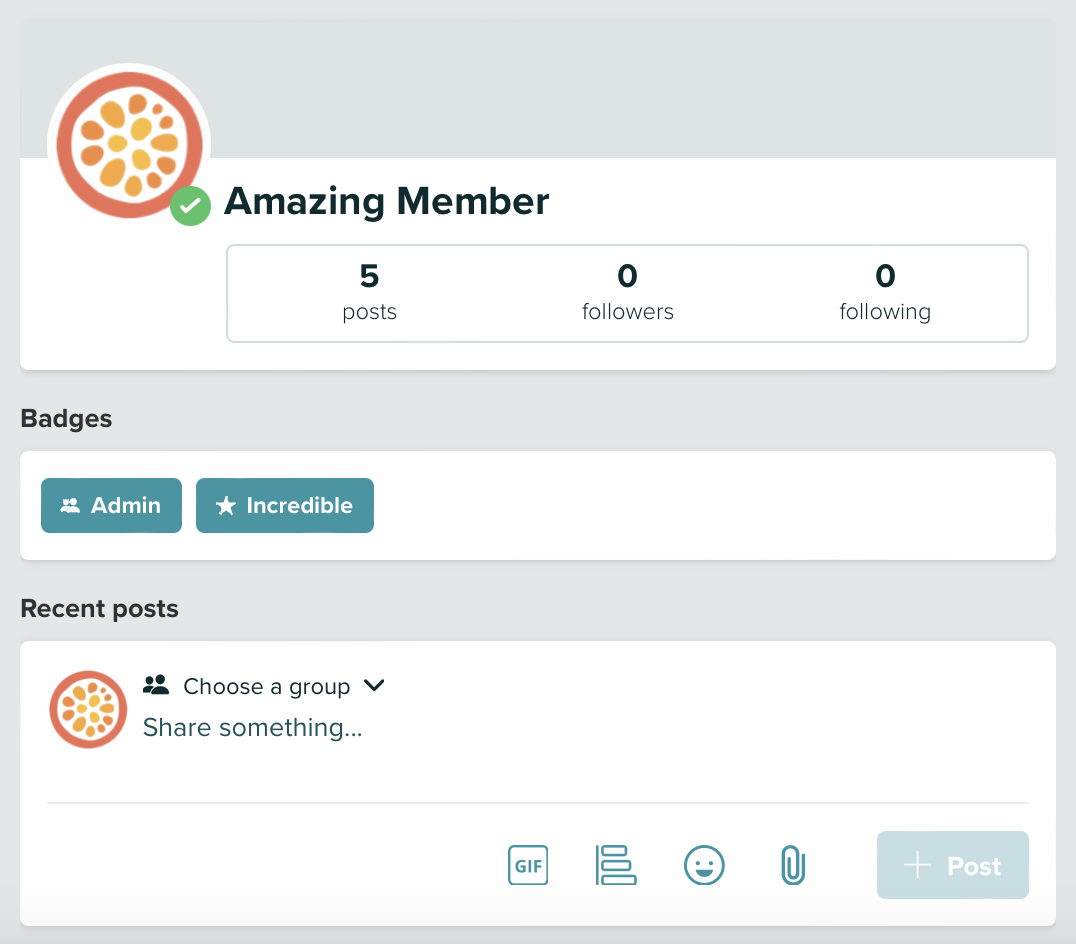Screen dimensions: 1076x944
Task: Select the Admin badge
Action: pos(111,506)
